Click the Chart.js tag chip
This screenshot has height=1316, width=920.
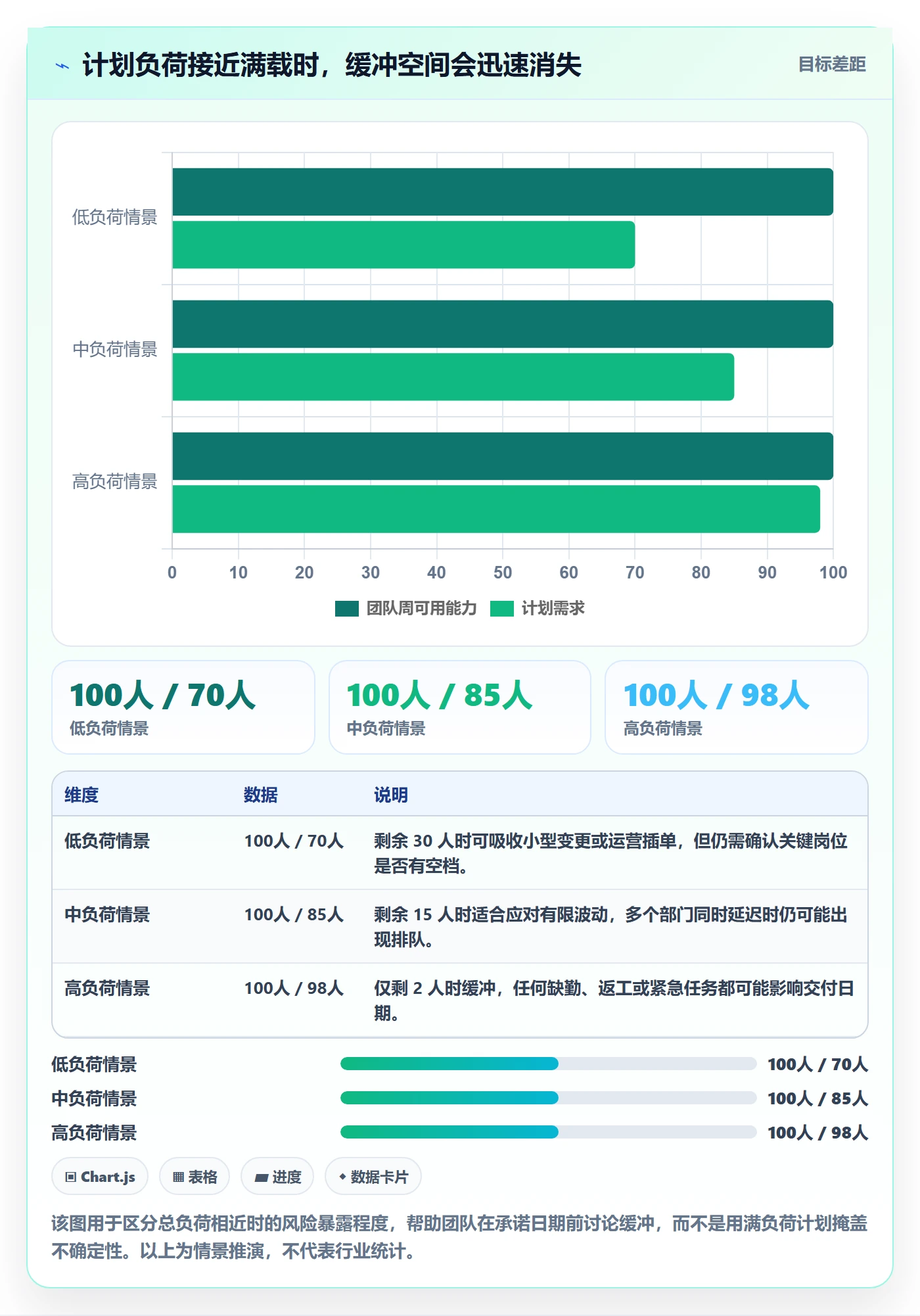pyautogui.click(x=100, y=1177)
